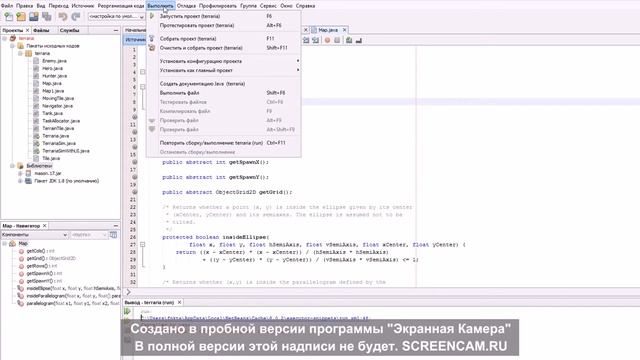Viewport: 640px width, 360px height.
Task: Select Запустить проект (terraria) menu item
Action: click(224, 16)
